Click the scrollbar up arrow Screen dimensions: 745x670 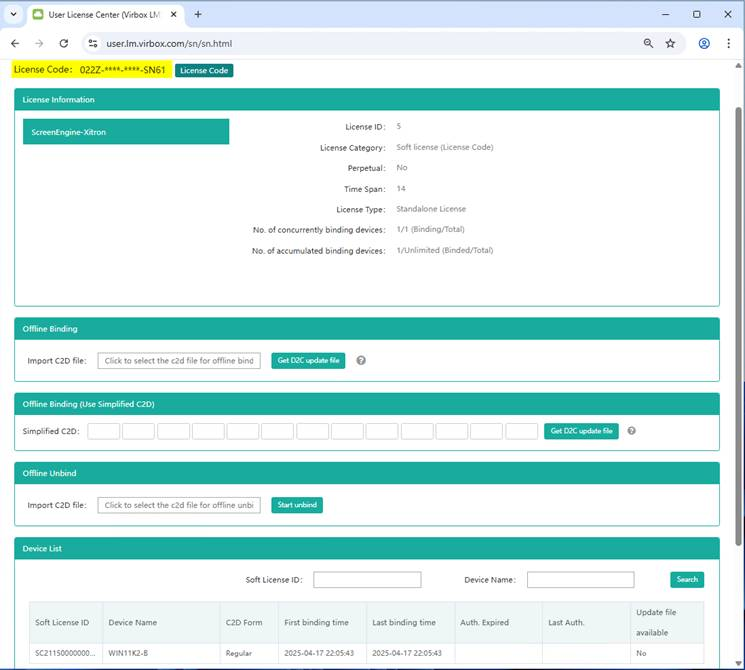point(738,66)
